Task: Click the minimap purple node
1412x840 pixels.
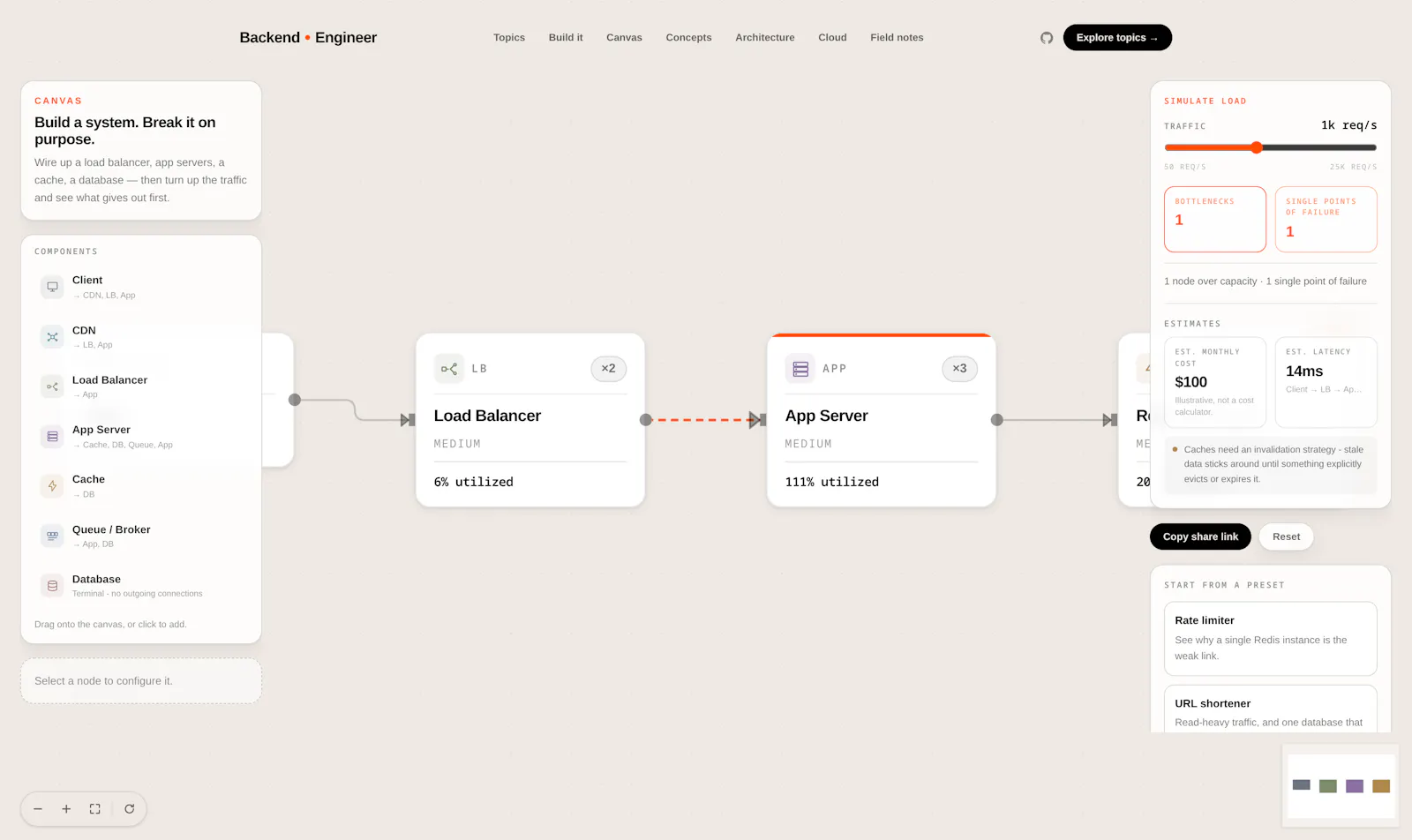Action: 1355,786
